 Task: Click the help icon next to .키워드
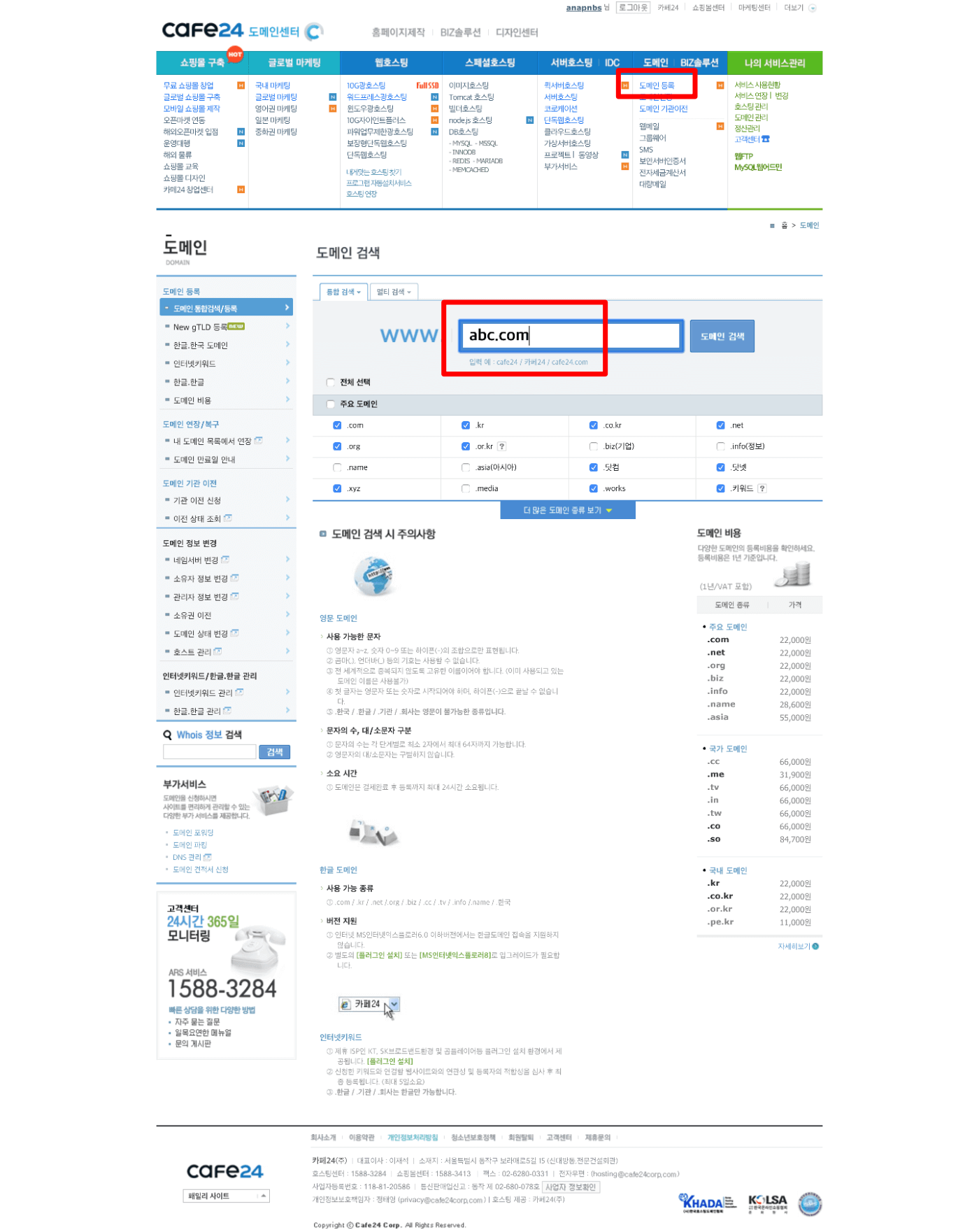click(x=762, y=488)
